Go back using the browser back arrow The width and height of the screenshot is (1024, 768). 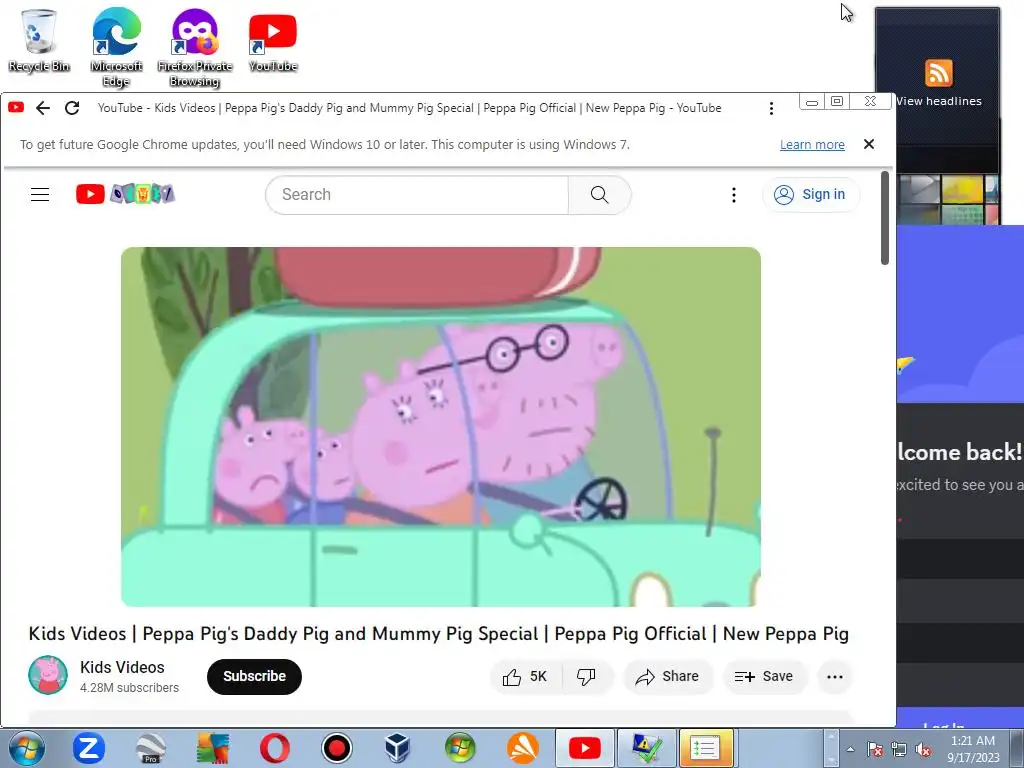tap(43, 108)
